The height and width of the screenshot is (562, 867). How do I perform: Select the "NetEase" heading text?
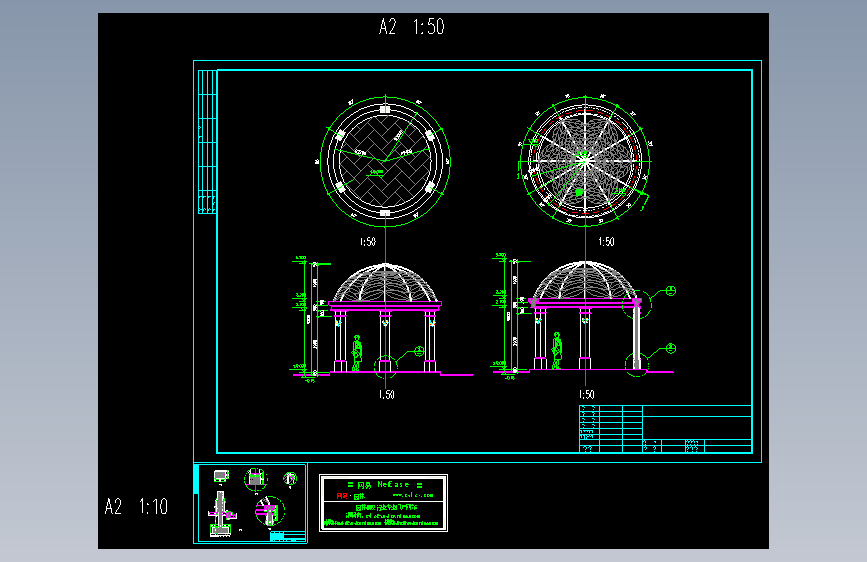pos(393,485)
